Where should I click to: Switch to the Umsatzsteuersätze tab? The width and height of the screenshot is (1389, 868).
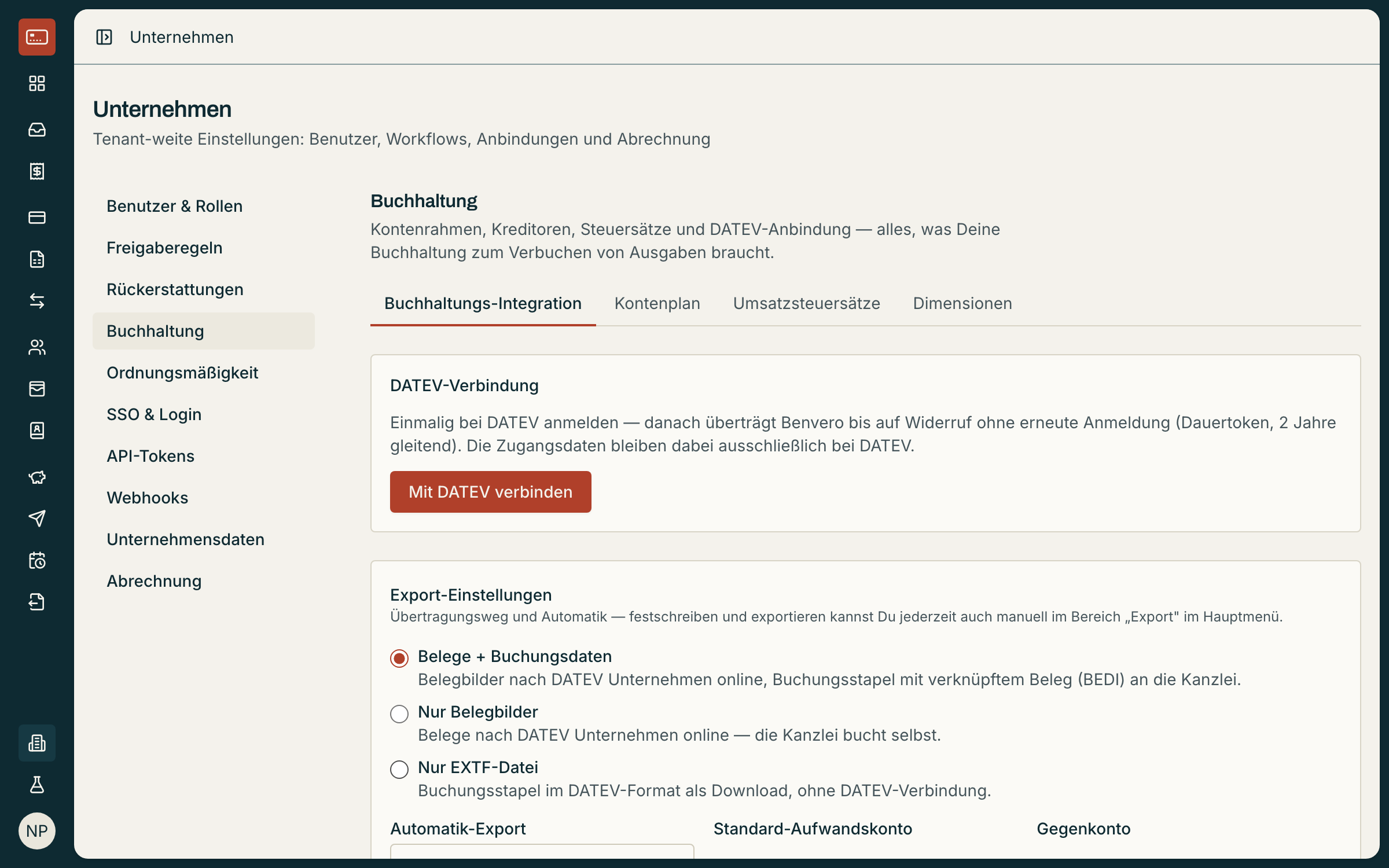807,303
